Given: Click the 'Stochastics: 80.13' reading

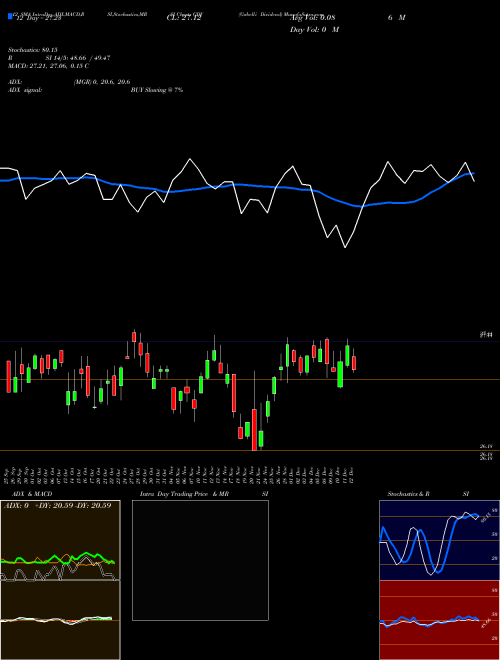Looking at the screenshot, I should point(32,50).
